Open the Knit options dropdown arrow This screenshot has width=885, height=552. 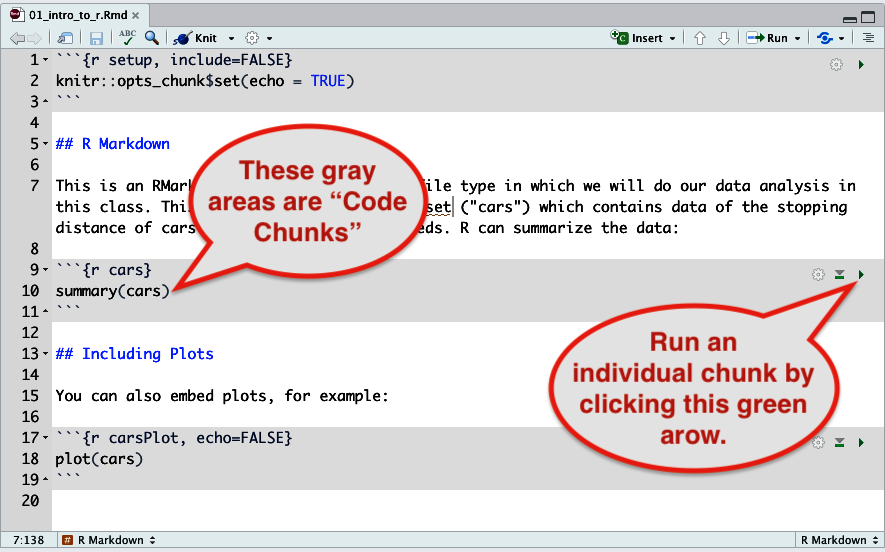pyautogui.click(x=231, y=38)
